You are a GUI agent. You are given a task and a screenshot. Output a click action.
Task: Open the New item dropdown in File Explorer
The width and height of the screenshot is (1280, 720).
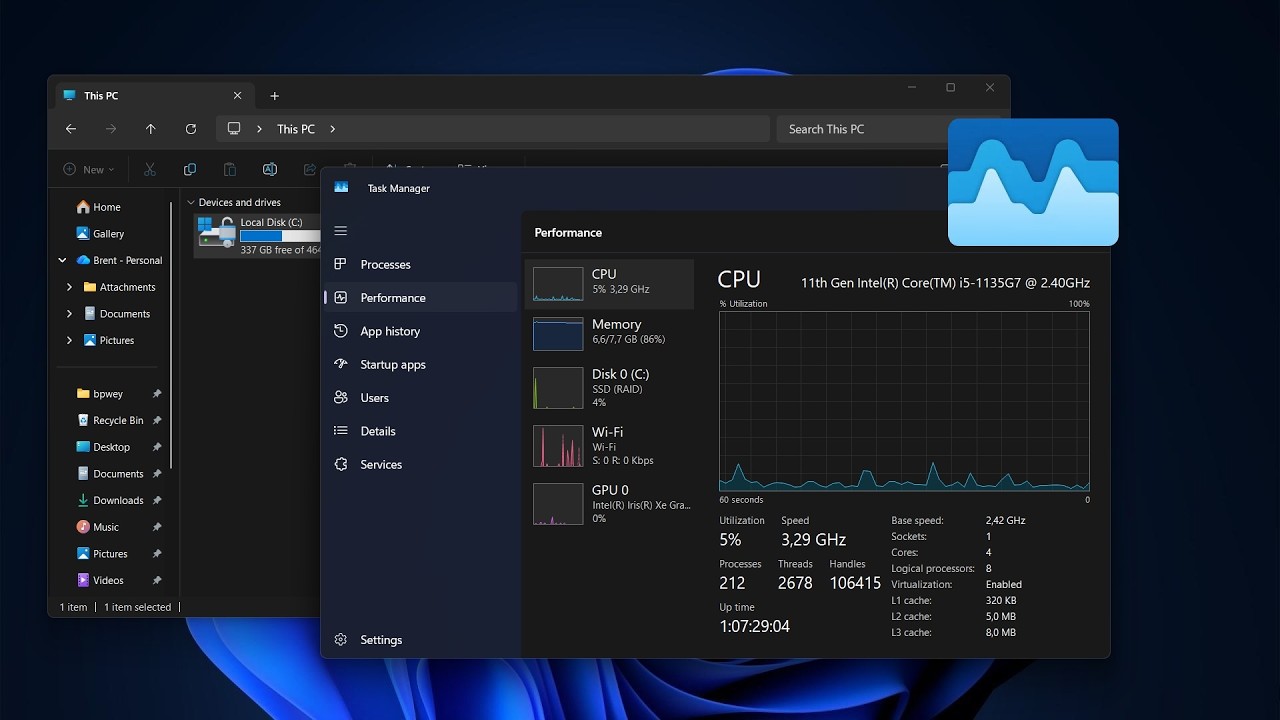[x=89, y=170]
